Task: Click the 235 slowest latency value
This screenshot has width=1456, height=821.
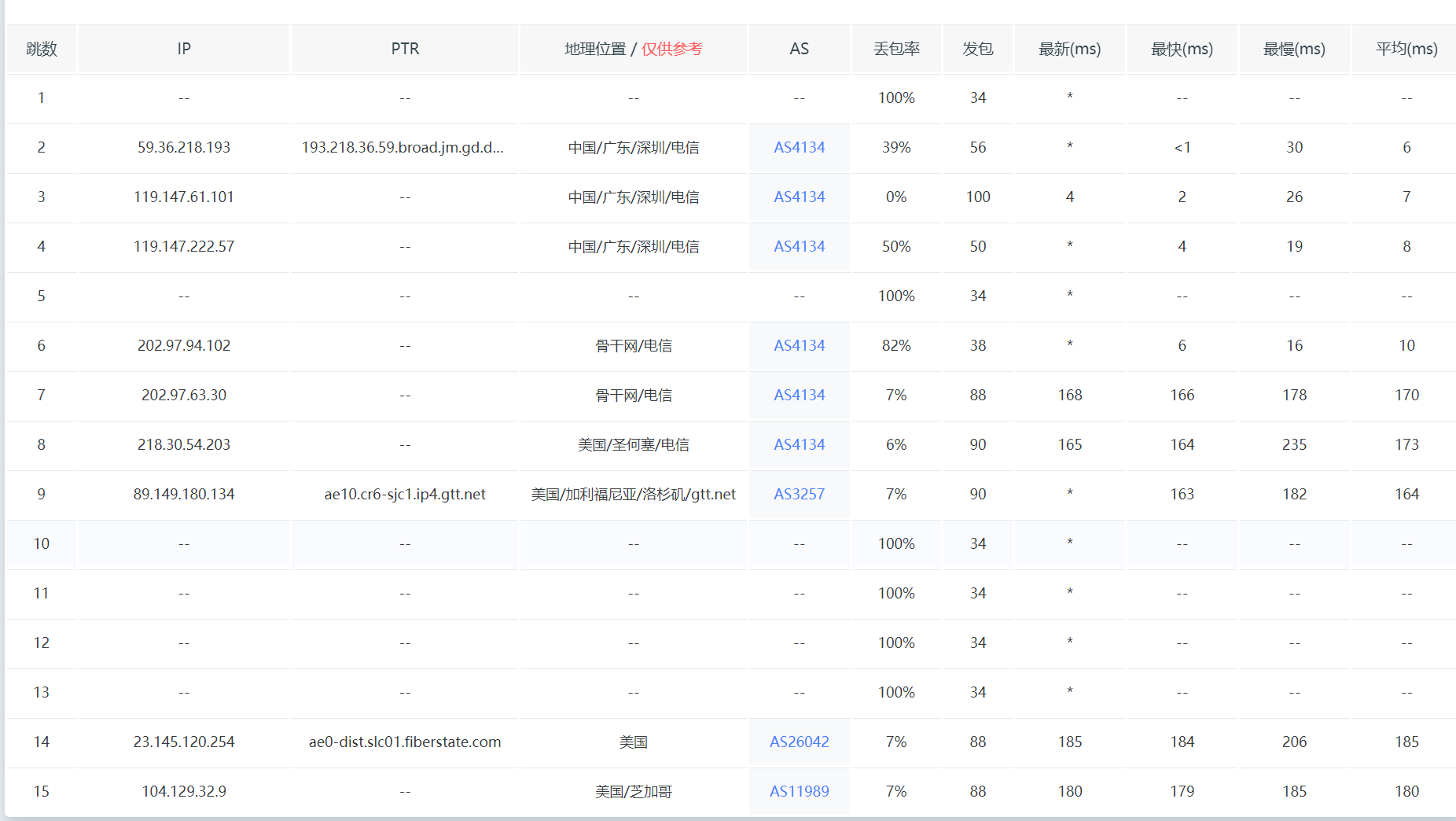Action: [x=1295, y=444]
